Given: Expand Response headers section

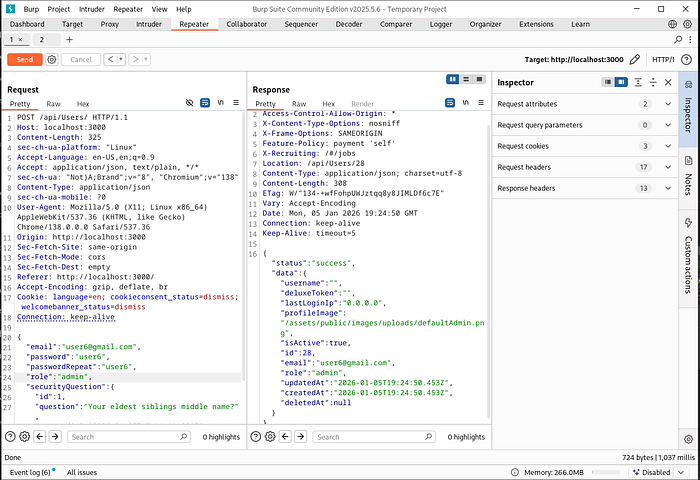Looking at the screenshot, I should (585, 188).
